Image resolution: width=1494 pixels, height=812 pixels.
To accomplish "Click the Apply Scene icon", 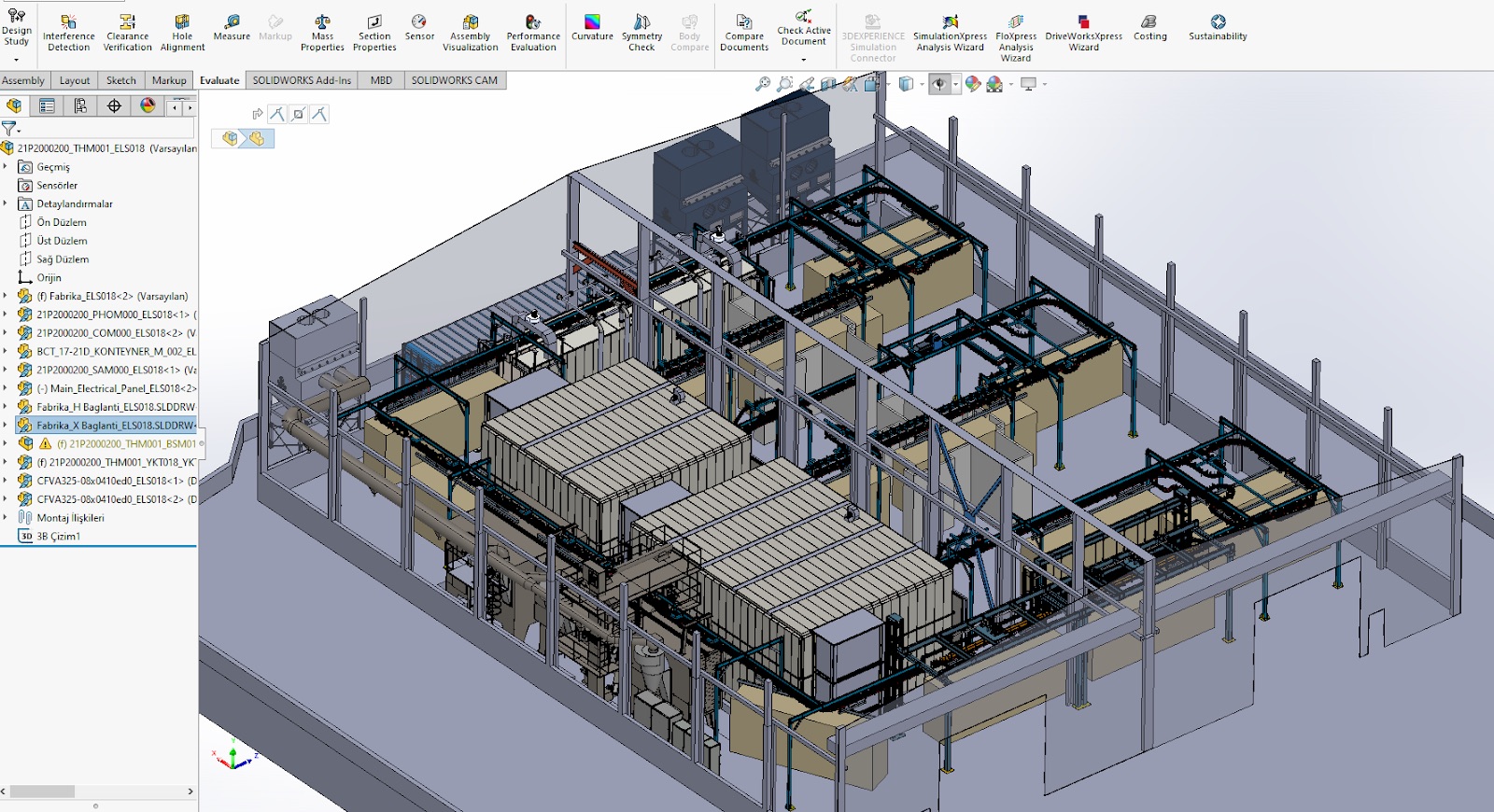I will click(994, 84).
